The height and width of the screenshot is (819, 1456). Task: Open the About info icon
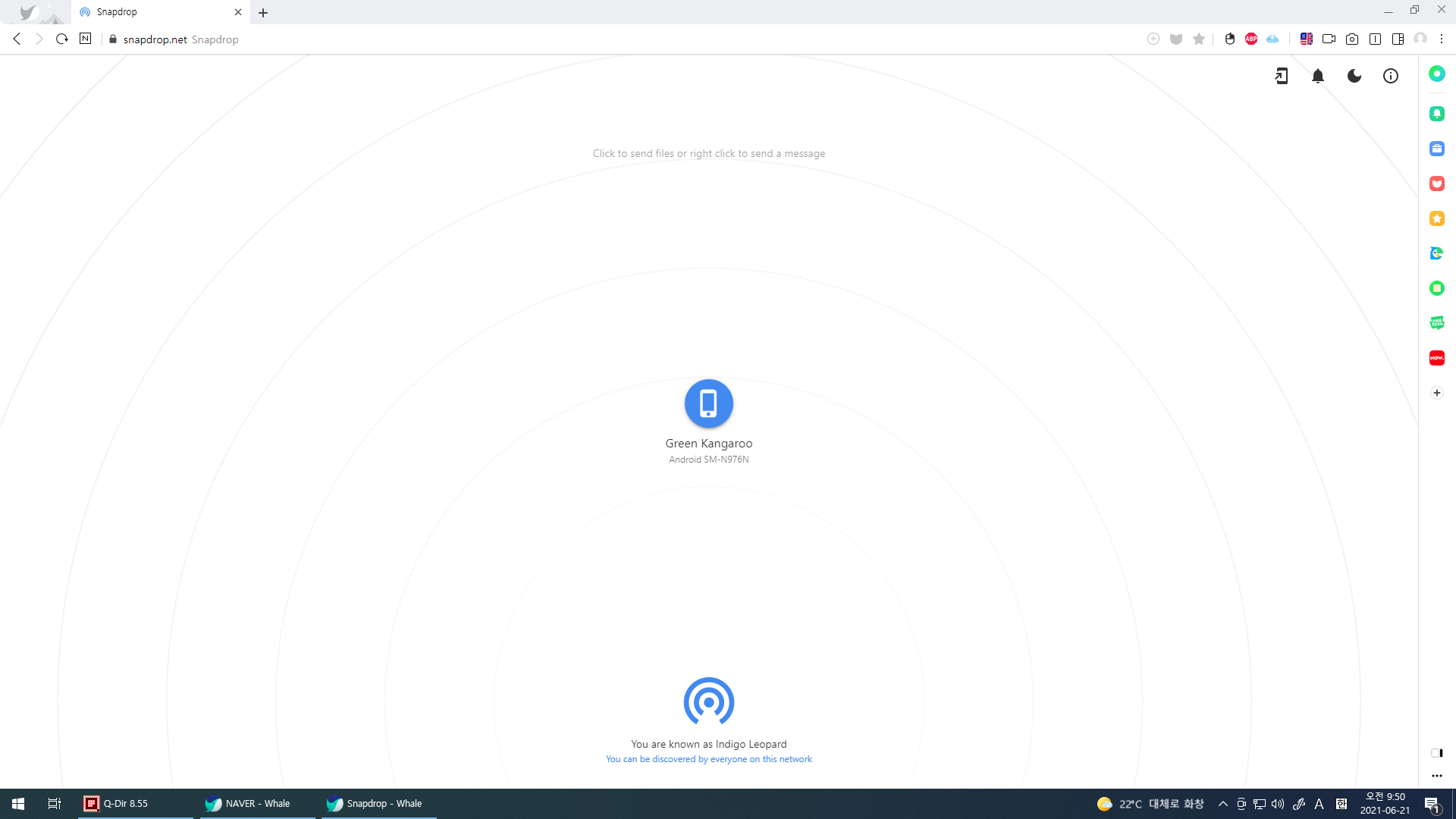point(1391,76)
